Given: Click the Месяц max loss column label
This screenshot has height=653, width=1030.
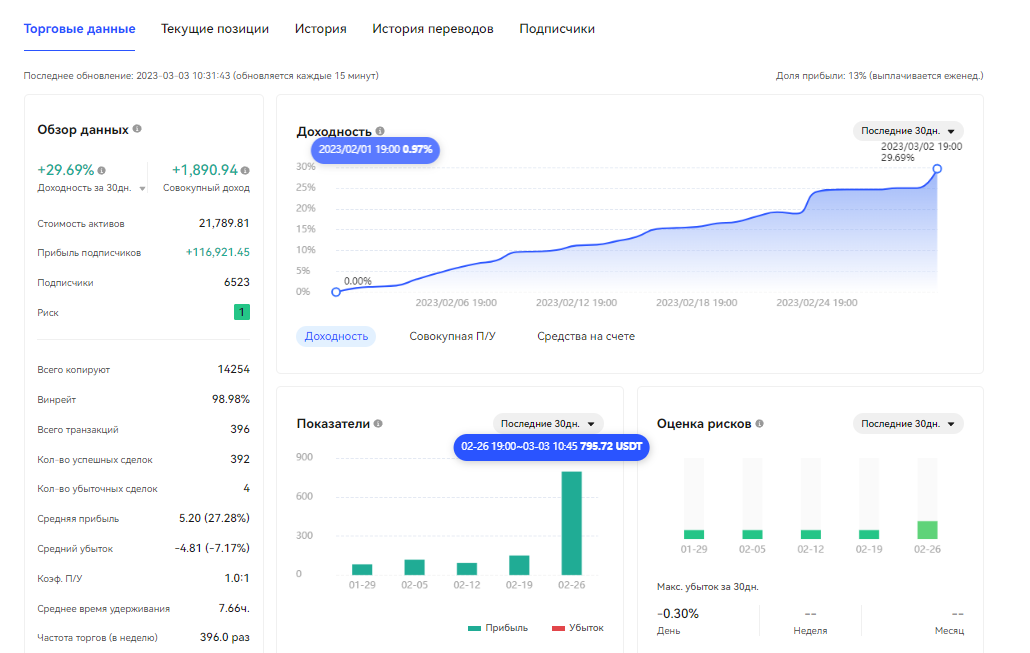Looking at the screenshot, I should [x=949, y=631].
